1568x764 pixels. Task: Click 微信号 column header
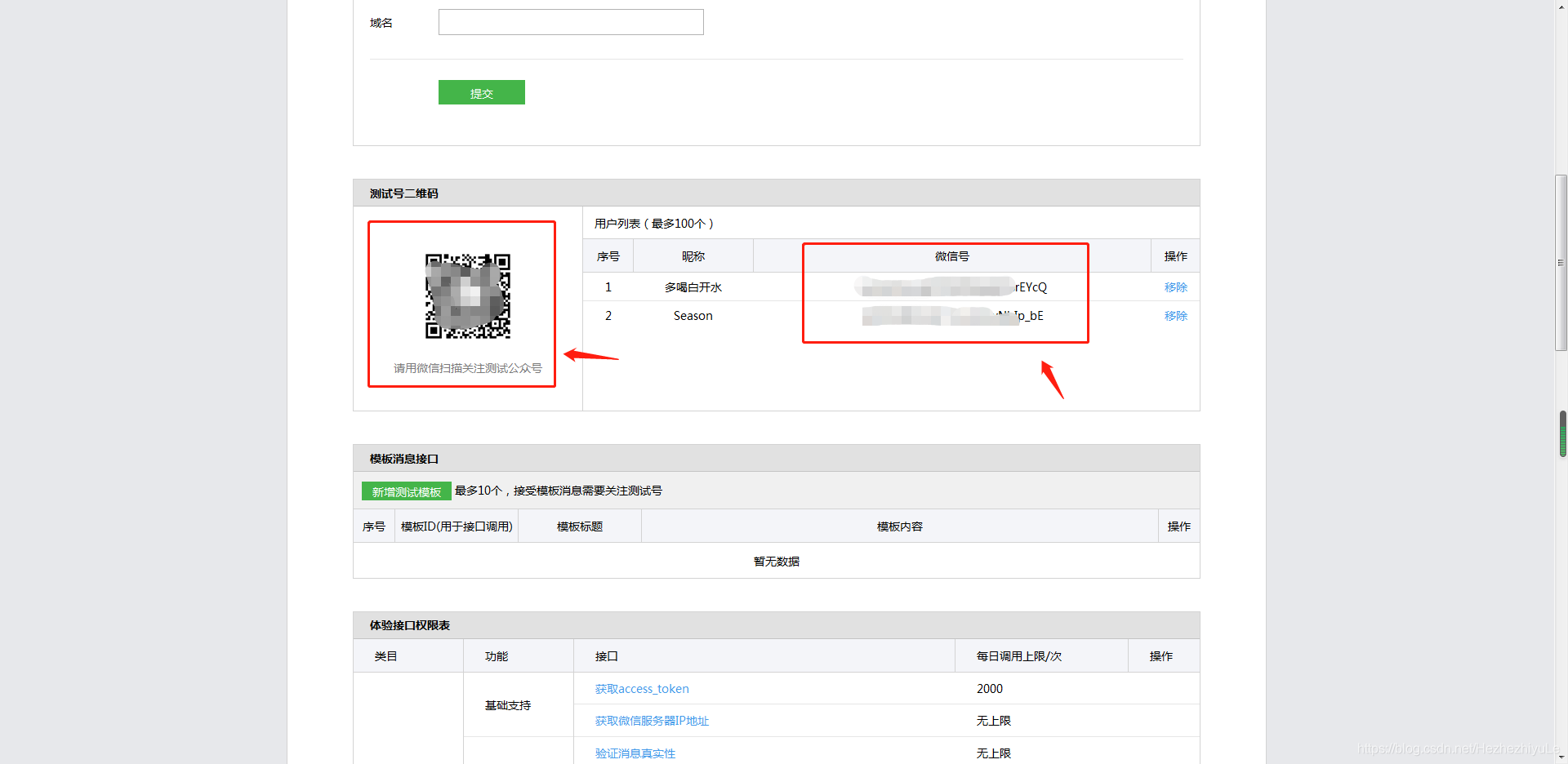(x=951, y=256)
